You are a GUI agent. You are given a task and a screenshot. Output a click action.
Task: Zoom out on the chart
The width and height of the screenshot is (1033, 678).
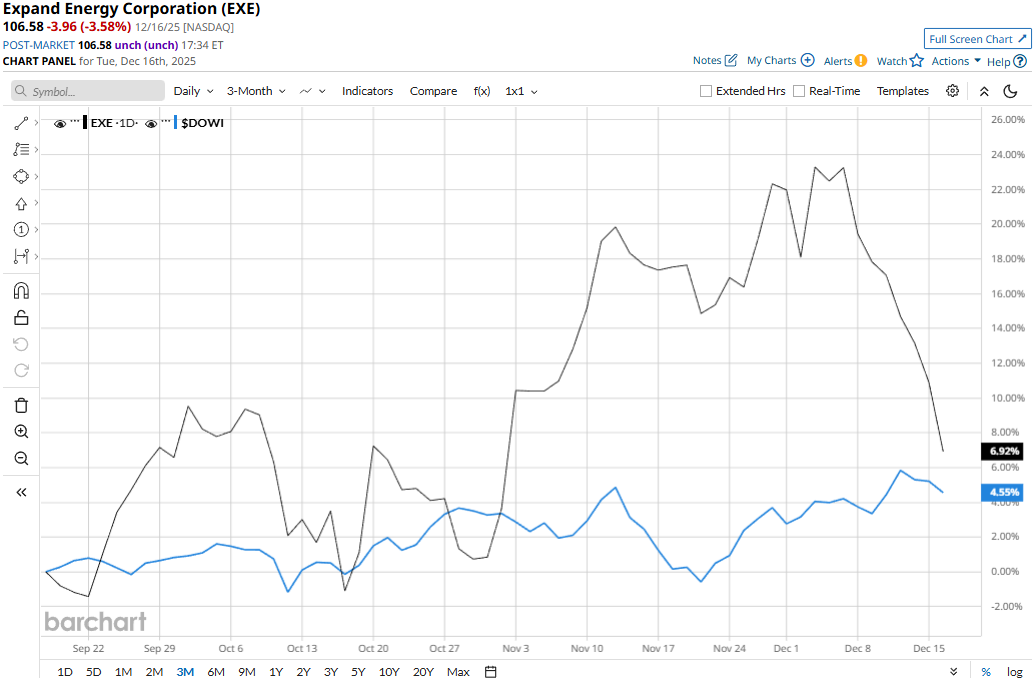click(21, 459)
